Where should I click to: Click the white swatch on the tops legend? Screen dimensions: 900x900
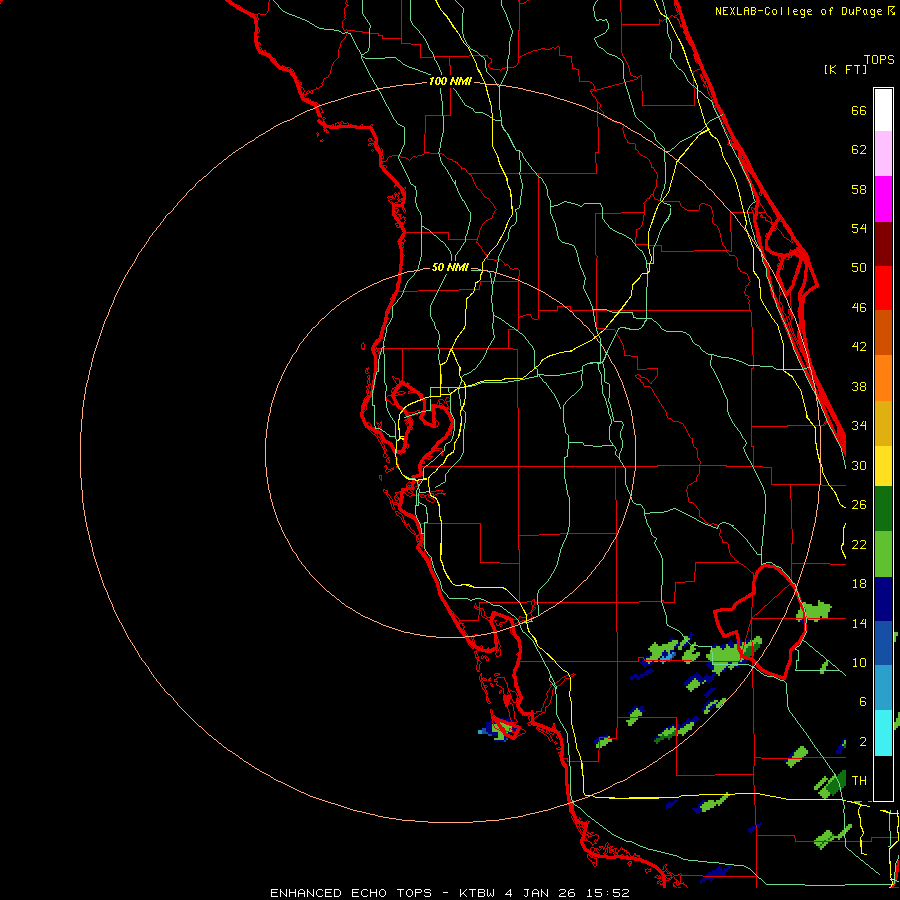click(883, 110)
